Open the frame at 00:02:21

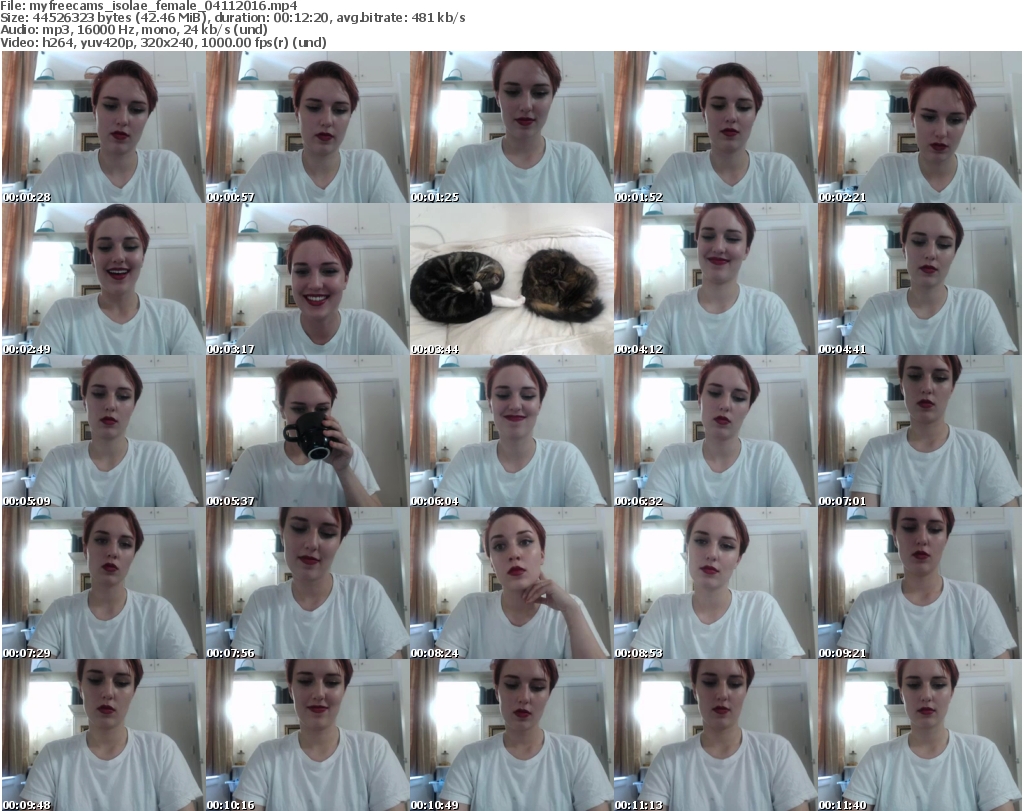click(x=920, y=127)
